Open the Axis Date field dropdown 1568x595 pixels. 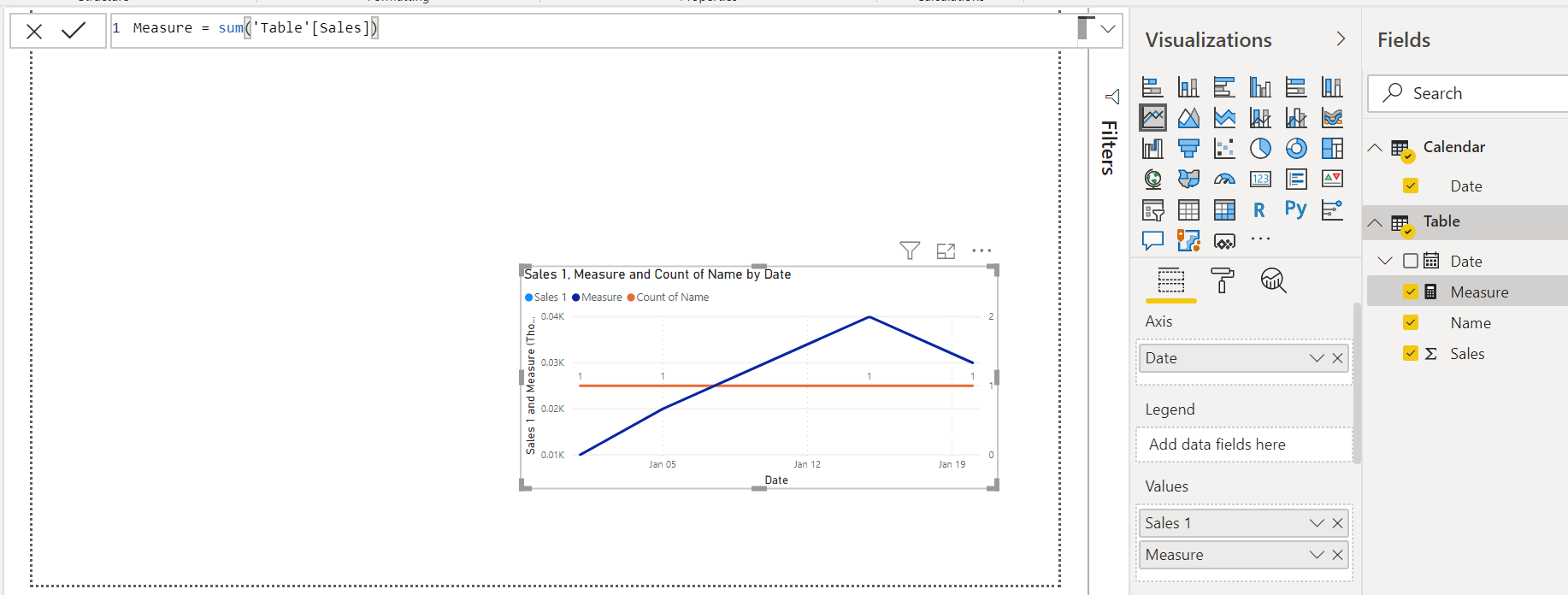(1317, 358)
